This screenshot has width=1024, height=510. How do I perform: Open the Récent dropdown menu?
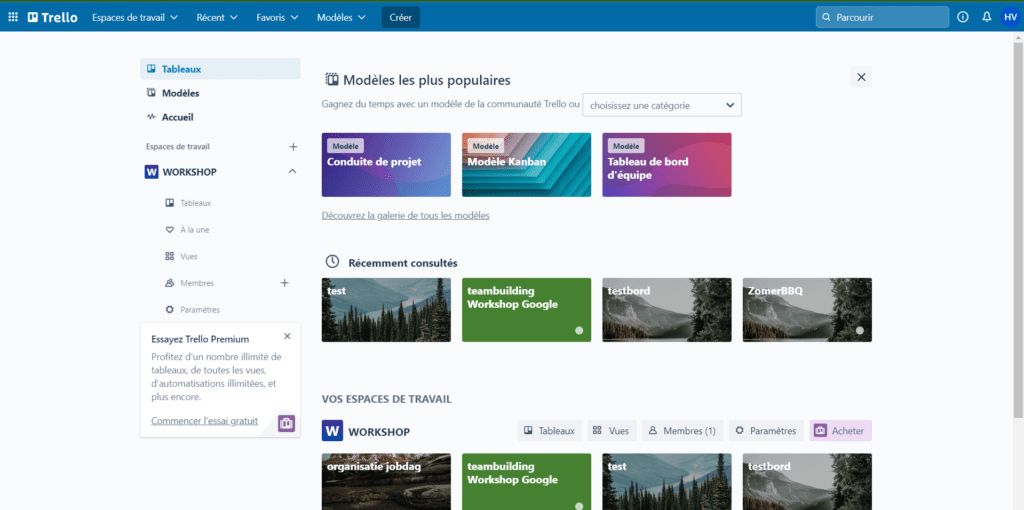click(x=217, y=18)
